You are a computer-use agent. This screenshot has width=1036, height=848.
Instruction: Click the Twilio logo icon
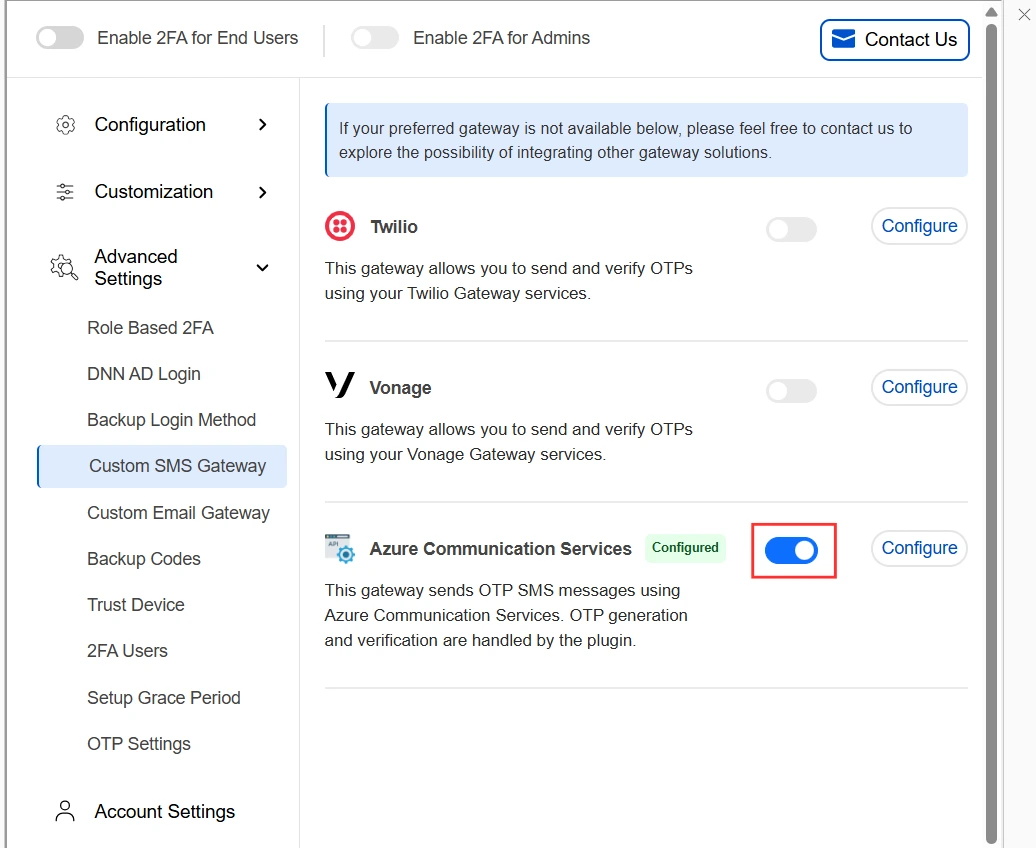tap(340, 227)
